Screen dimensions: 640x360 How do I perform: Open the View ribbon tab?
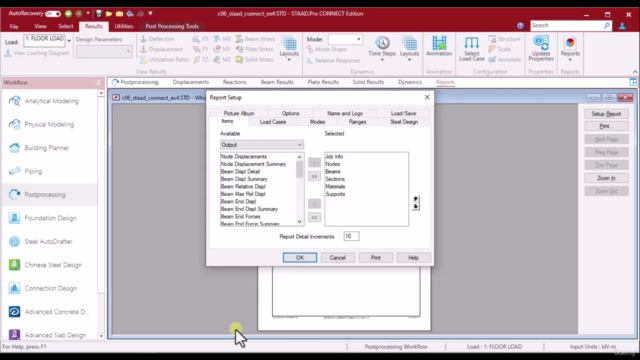coord(40,26)
